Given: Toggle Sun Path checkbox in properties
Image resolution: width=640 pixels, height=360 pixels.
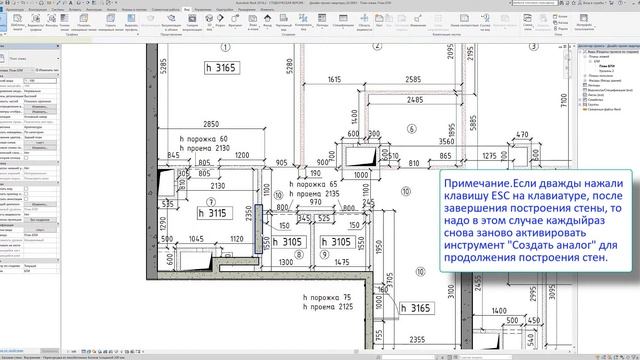Looking at the screenshot, I should click(26, 158).
